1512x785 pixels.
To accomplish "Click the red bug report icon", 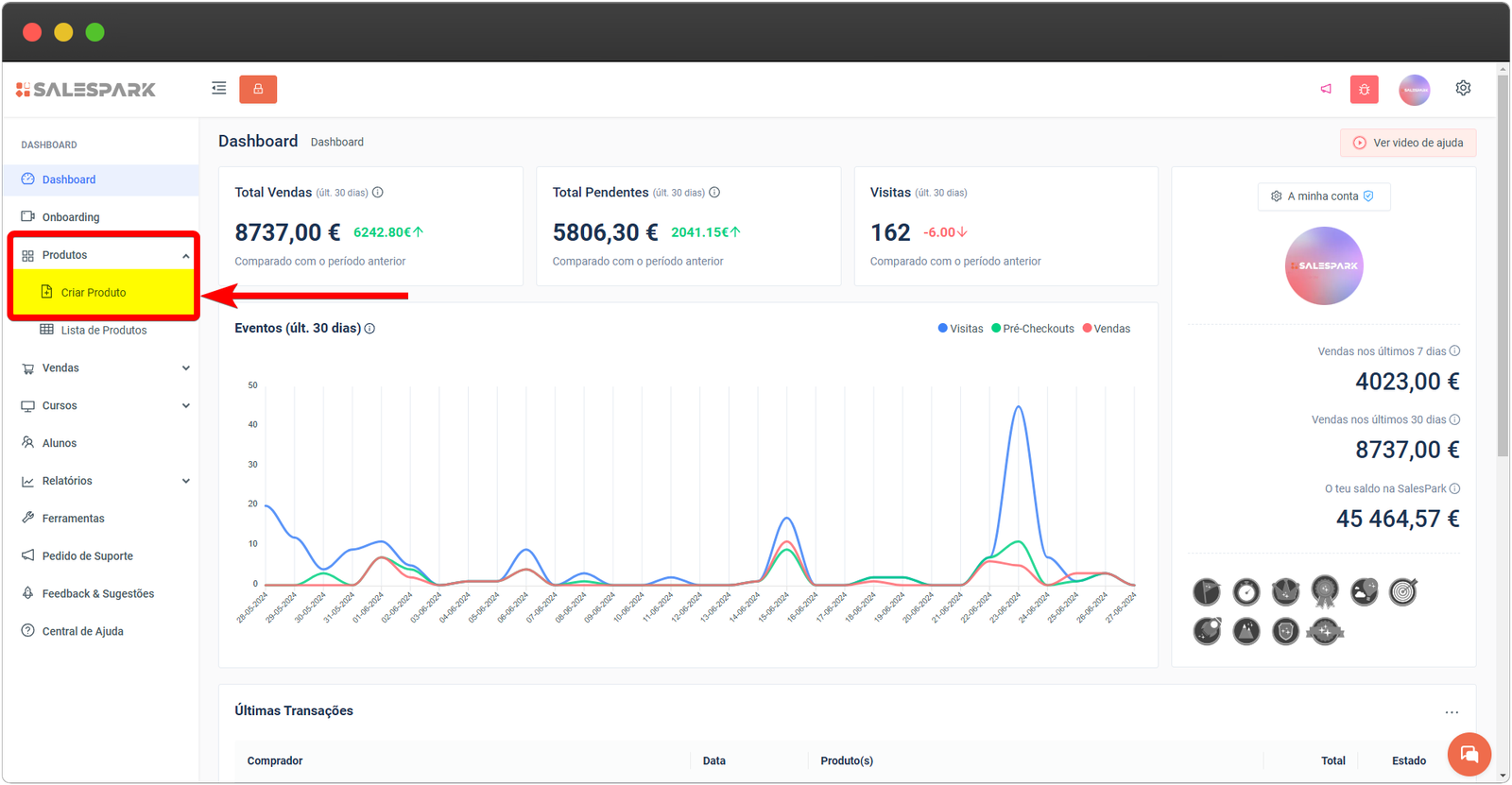I will pos(1364,90).
